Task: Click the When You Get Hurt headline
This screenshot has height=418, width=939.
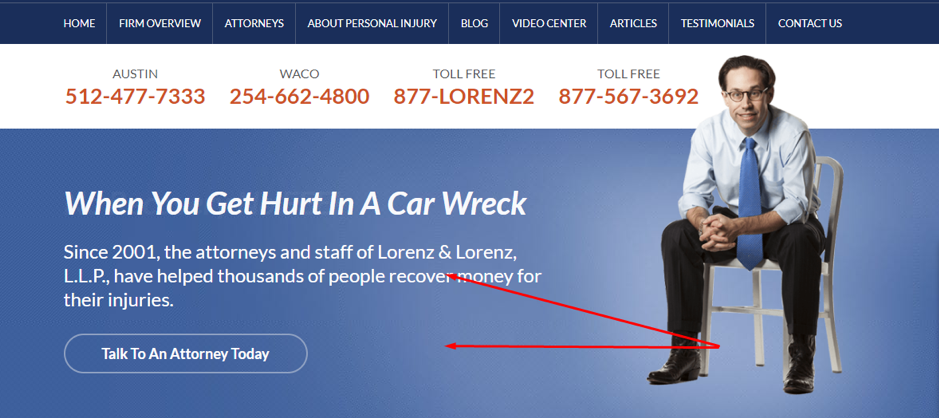Action: pos(295,203)
